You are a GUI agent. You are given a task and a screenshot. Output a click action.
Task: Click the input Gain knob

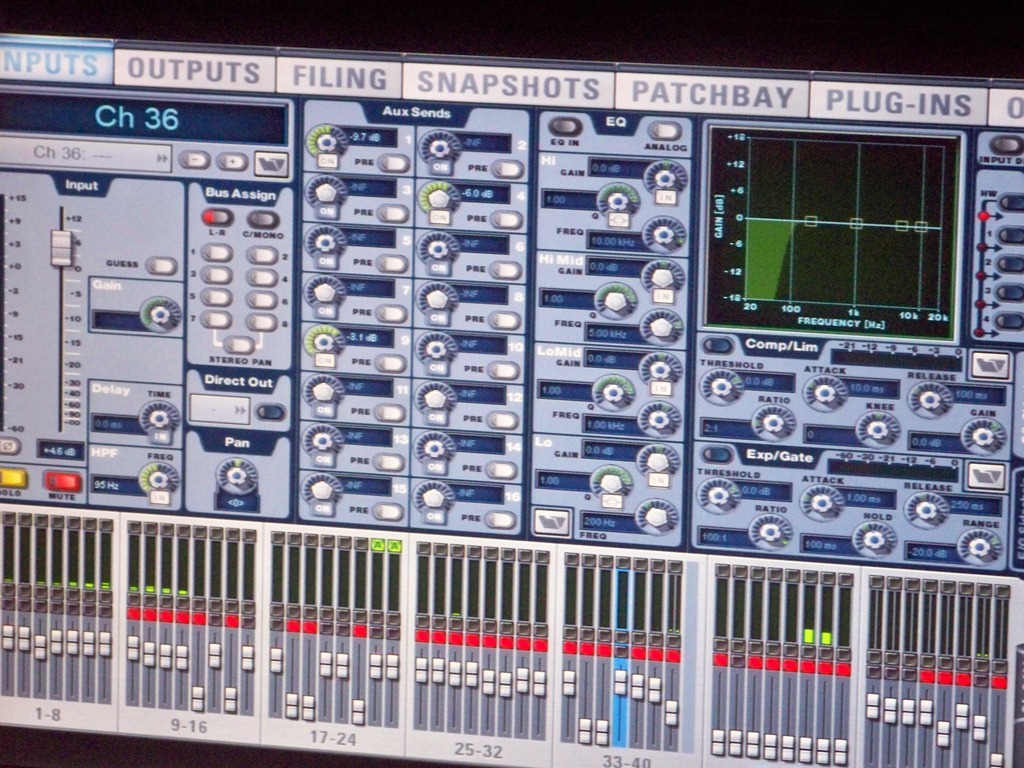[x=161, y=314]
